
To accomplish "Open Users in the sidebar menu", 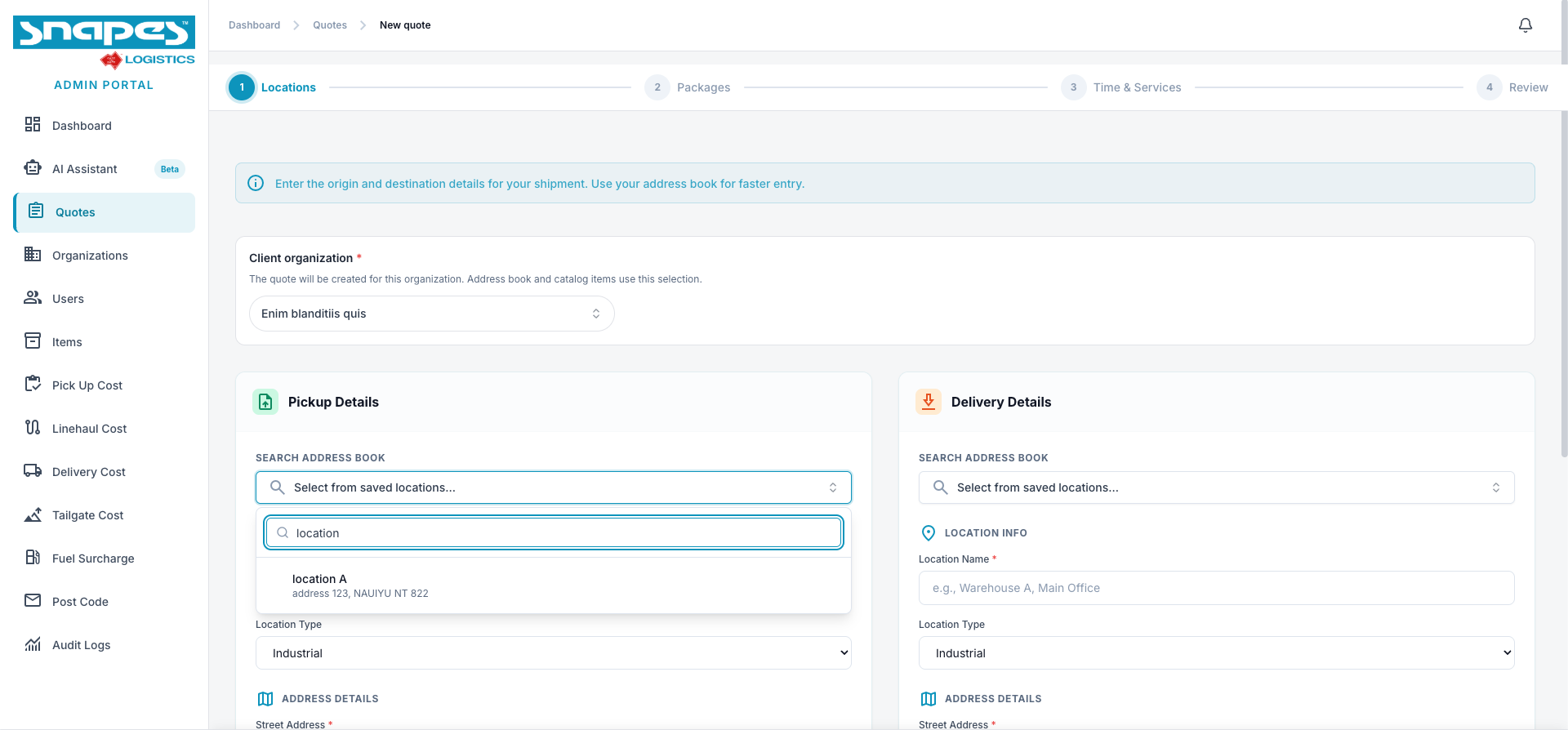I will 68,299.
